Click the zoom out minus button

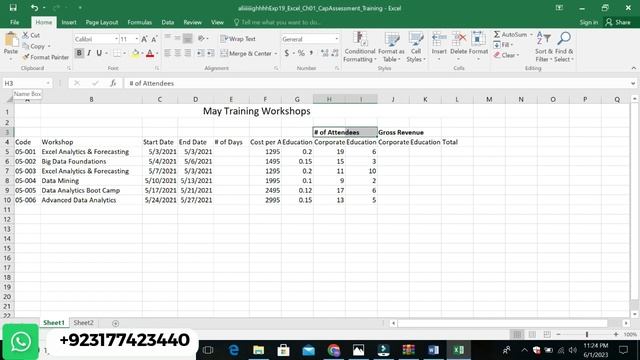point(558,334)
